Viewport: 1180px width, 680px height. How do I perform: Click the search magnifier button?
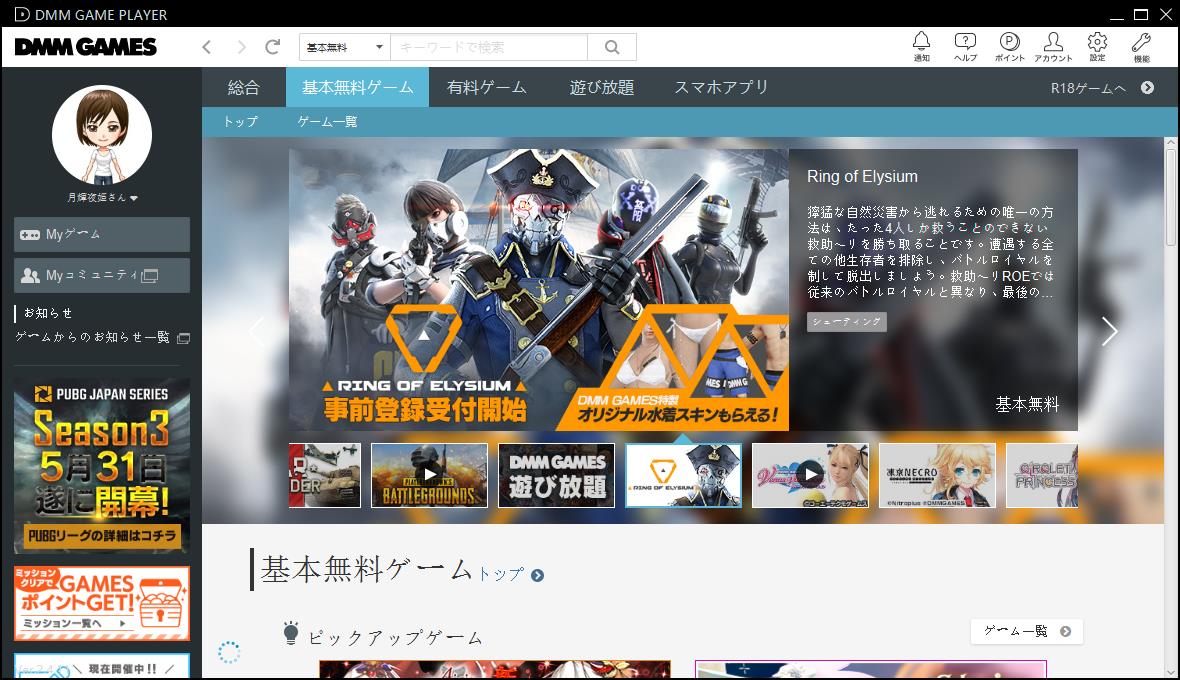612,47
